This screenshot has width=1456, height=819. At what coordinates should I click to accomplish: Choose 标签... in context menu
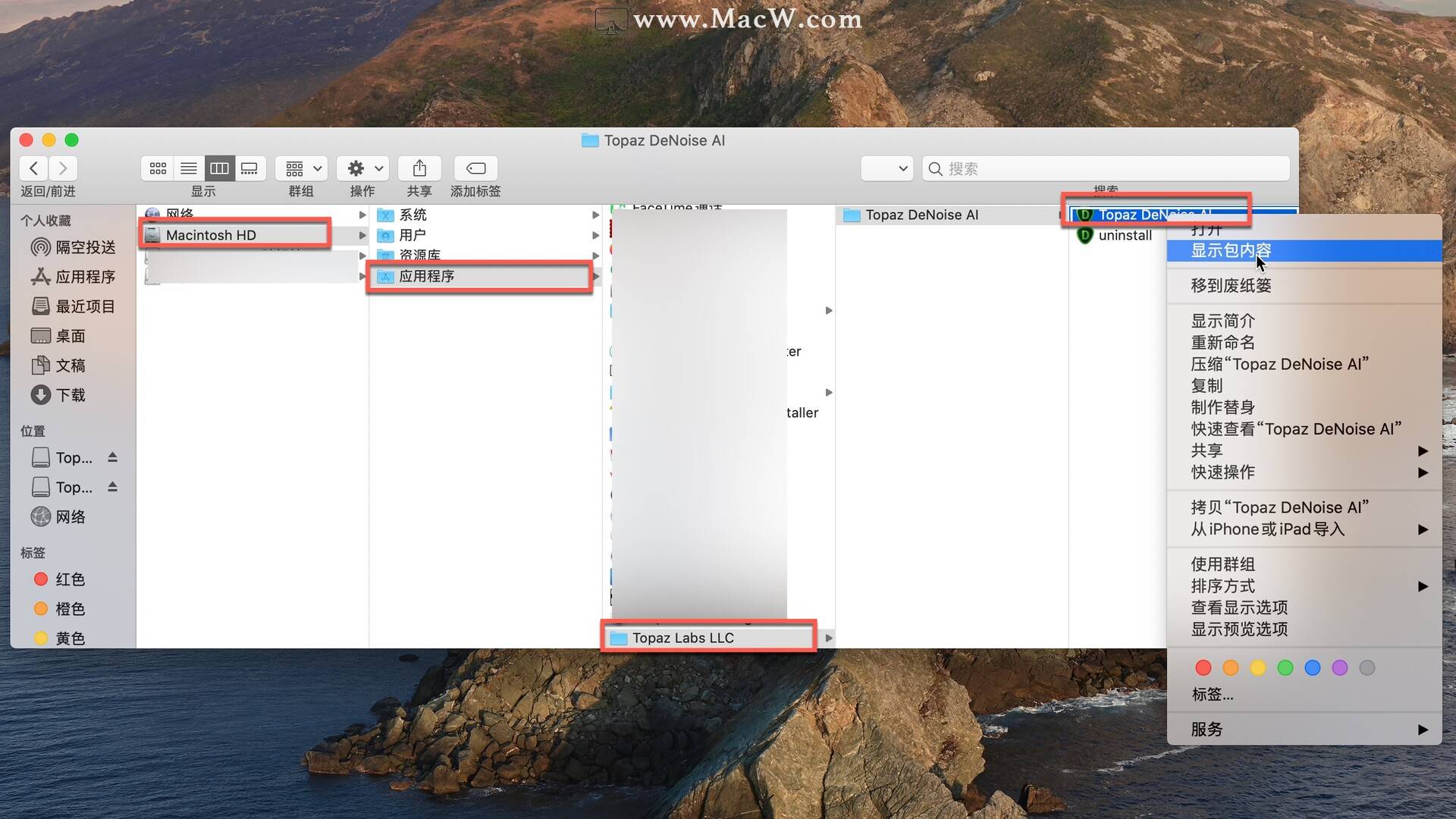[x=1304, y=694]
